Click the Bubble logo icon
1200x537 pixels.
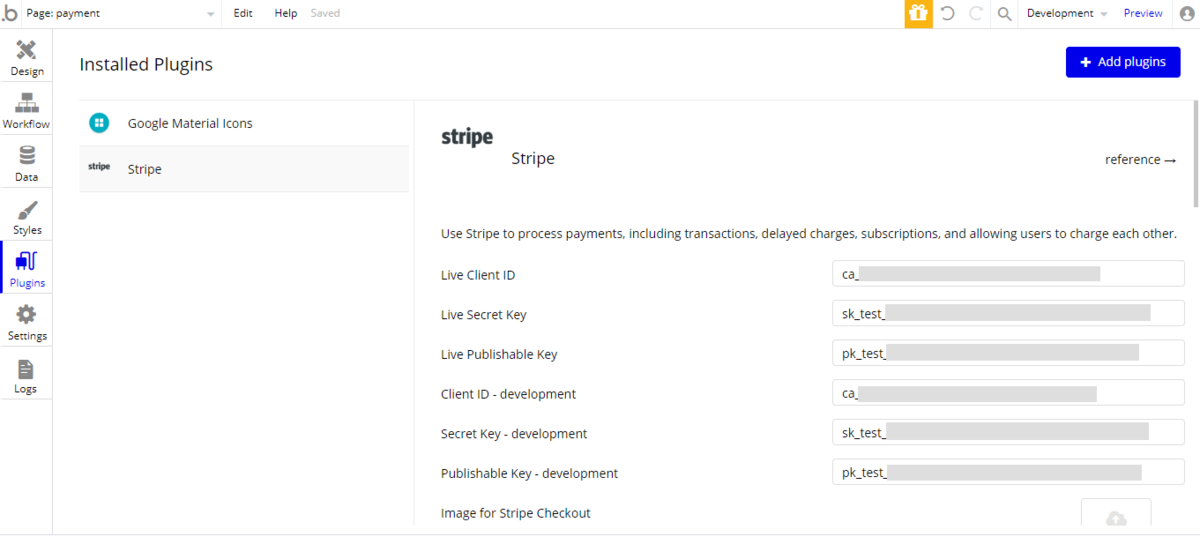coord(10,13)
